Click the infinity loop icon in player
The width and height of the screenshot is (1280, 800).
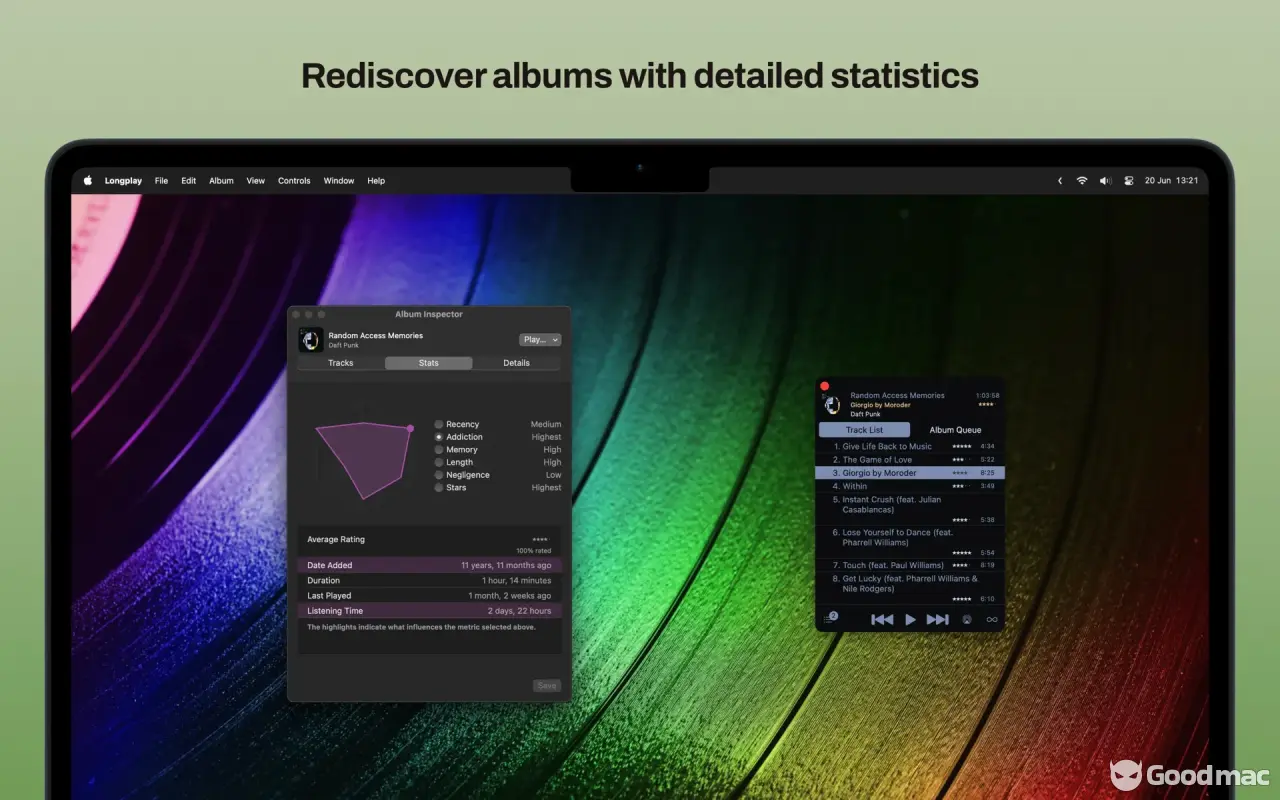(992, 620)
